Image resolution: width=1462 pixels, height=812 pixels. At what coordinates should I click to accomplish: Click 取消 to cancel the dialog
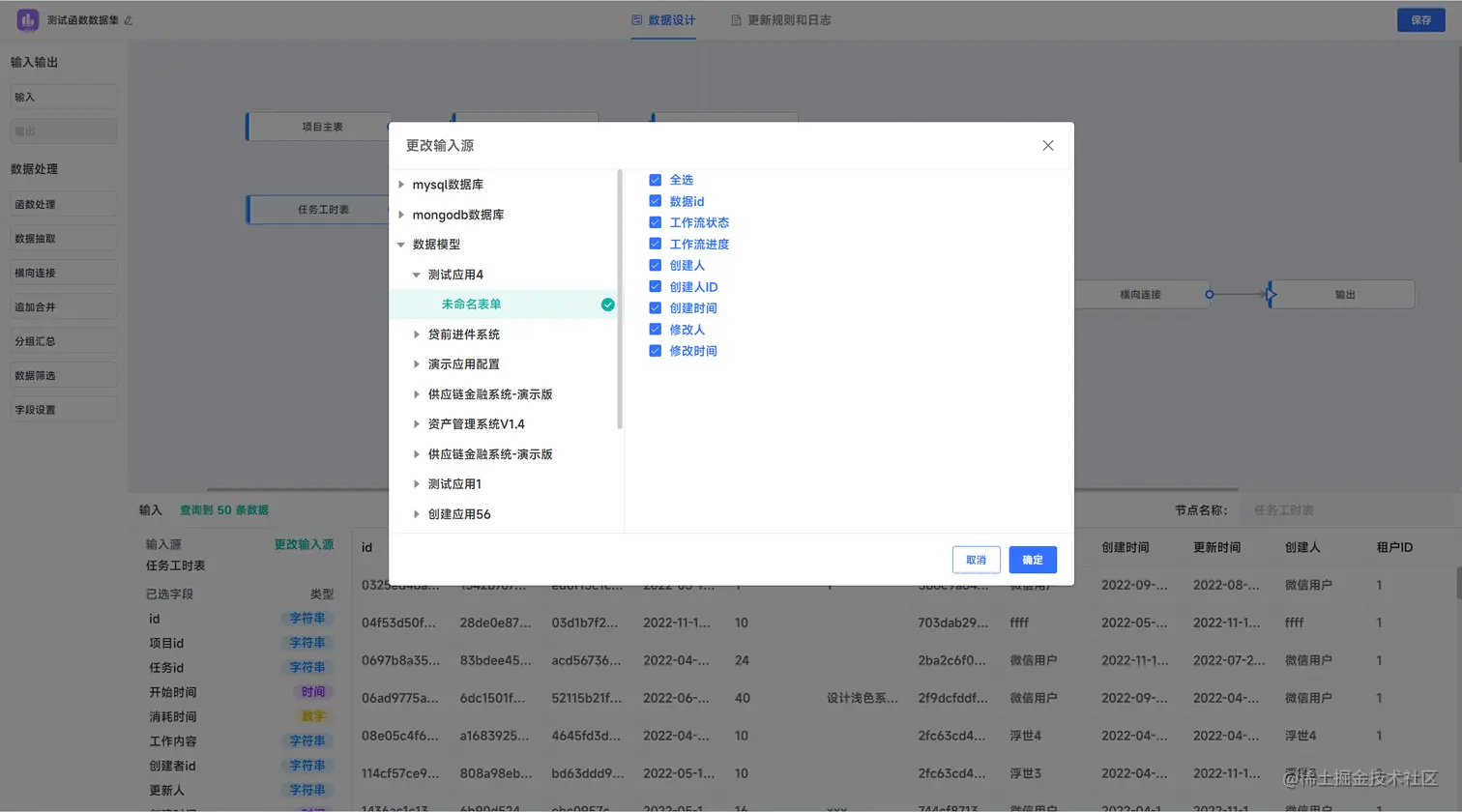(976, 560)
